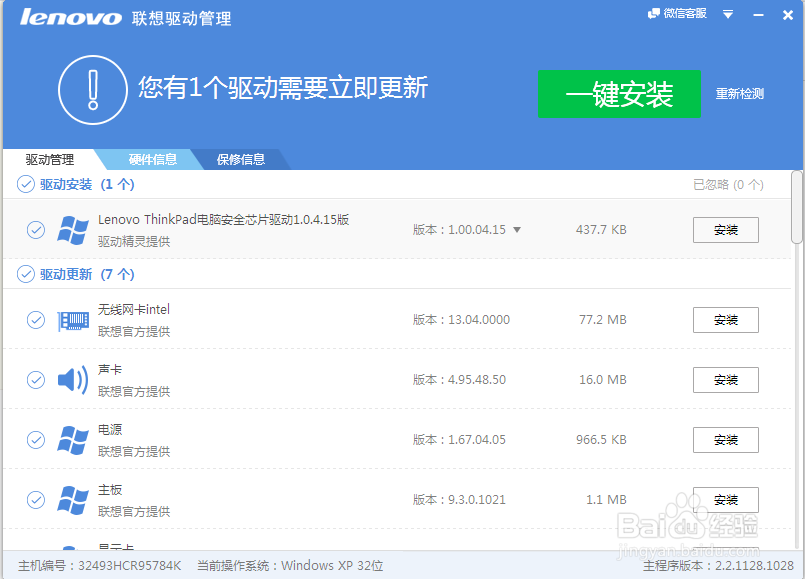Click the green 一键安装 button

click(x=619, y=94)
